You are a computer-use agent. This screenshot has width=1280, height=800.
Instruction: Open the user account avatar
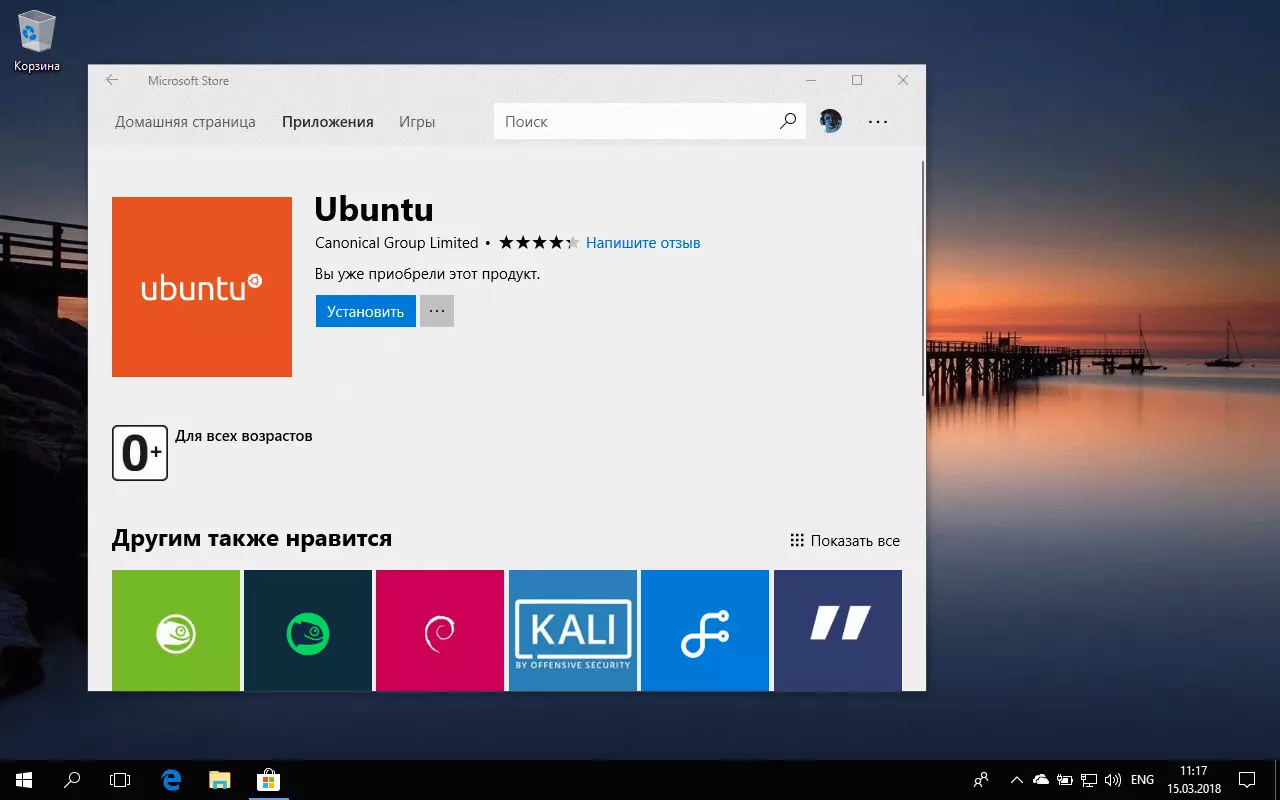coord(830,121)
